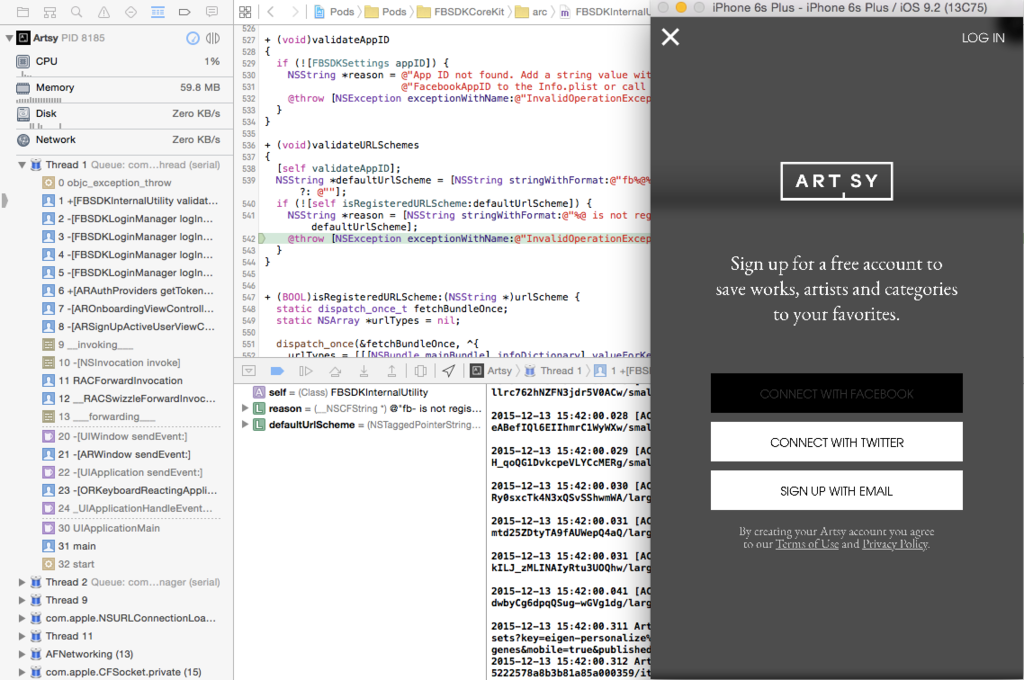This screenshot has width=1024, height=680.
Task: Select frame 30 UIApplicationMain
Action: 102,528
